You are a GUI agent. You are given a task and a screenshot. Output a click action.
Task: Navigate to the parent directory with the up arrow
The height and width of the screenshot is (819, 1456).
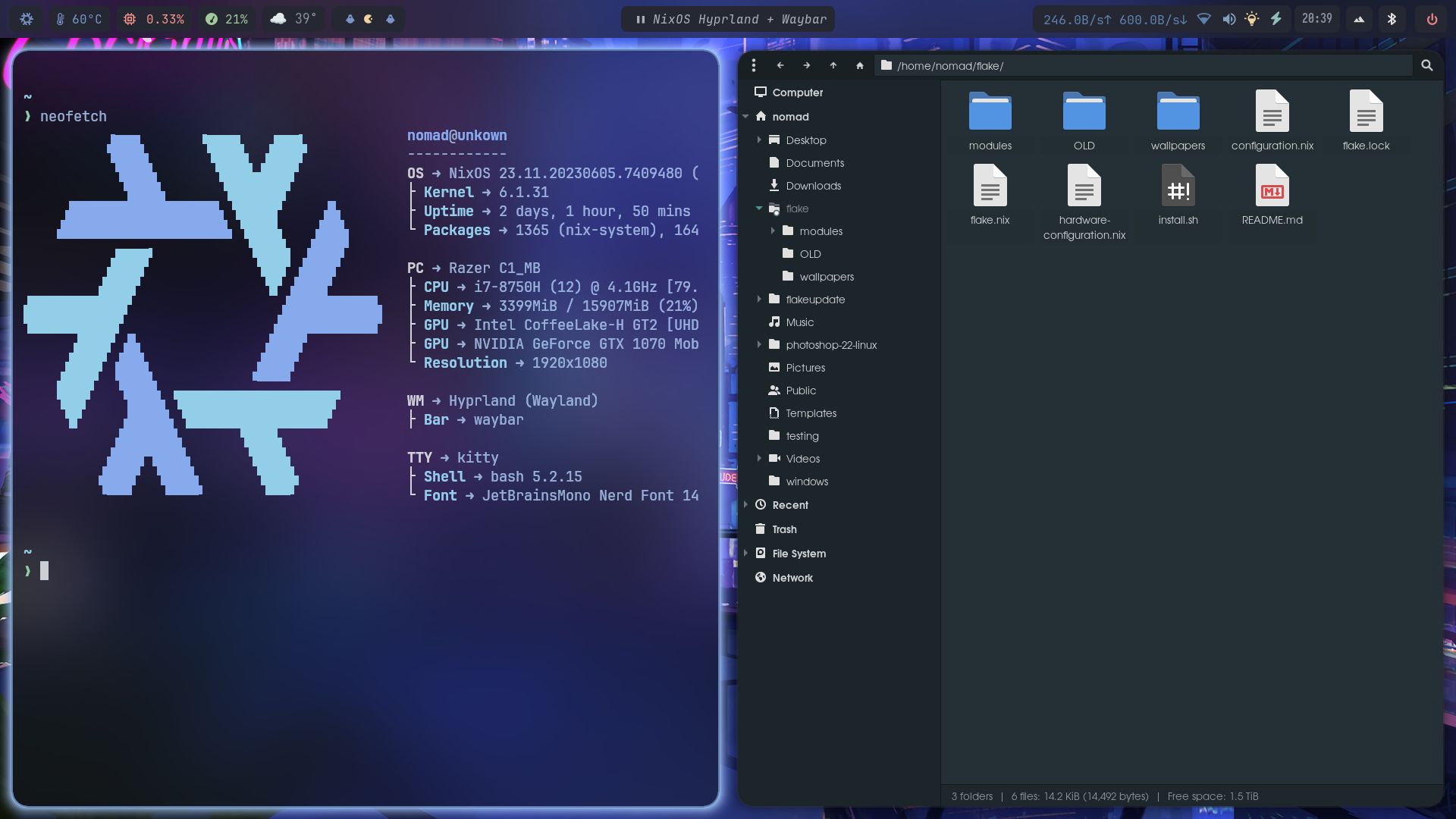pos(833,66)
